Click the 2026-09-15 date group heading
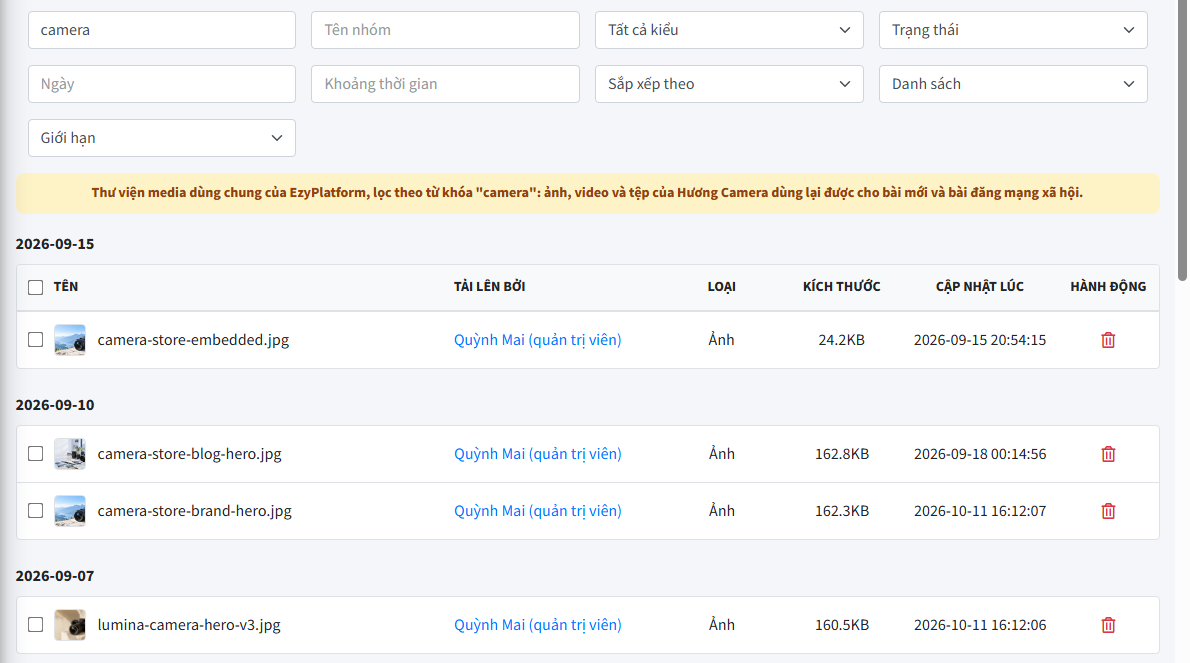This screenshot has height=663, width=1190. pos(55,244)
